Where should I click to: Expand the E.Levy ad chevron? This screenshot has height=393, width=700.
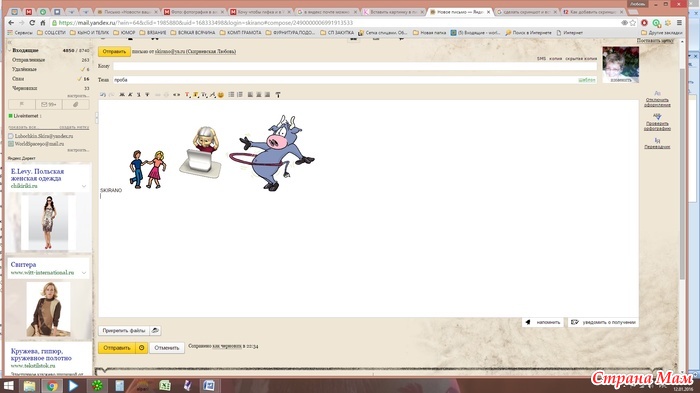(x=84, y=186)
